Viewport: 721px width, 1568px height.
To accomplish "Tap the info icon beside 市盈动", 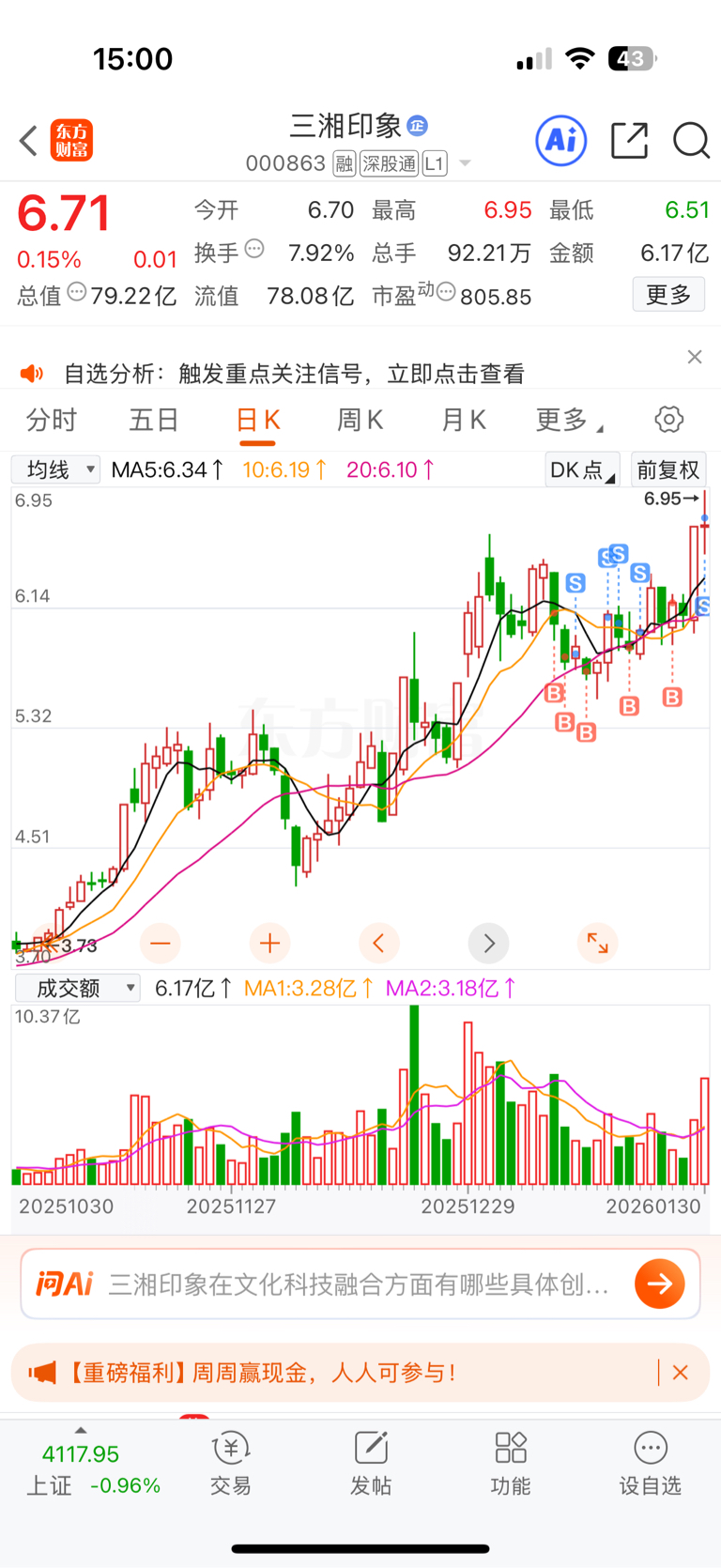I will 446,293.
